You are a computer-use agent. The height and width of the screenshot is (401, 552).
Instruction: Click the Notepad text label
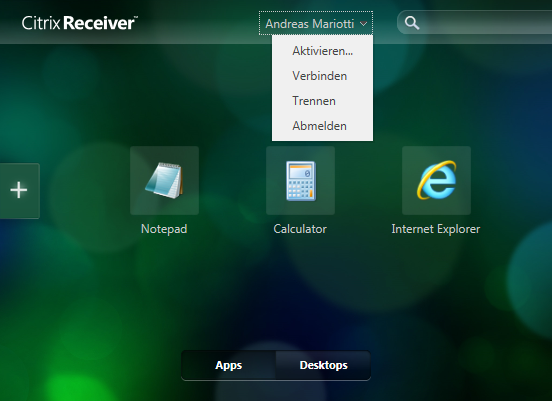(x=164, y=229)
